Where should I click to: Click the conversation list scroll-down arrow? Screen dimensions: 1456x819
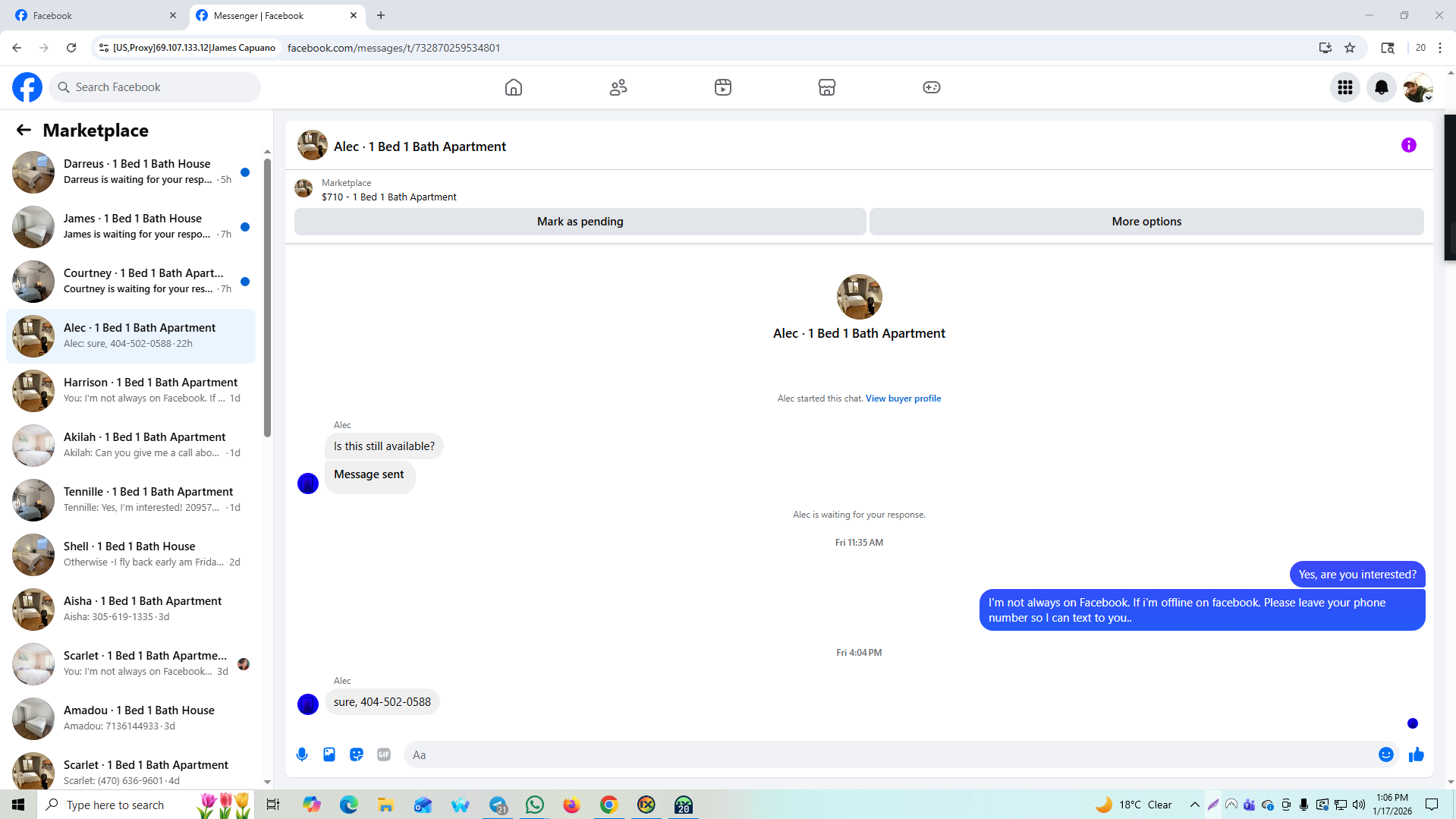[x=267, y=782]
